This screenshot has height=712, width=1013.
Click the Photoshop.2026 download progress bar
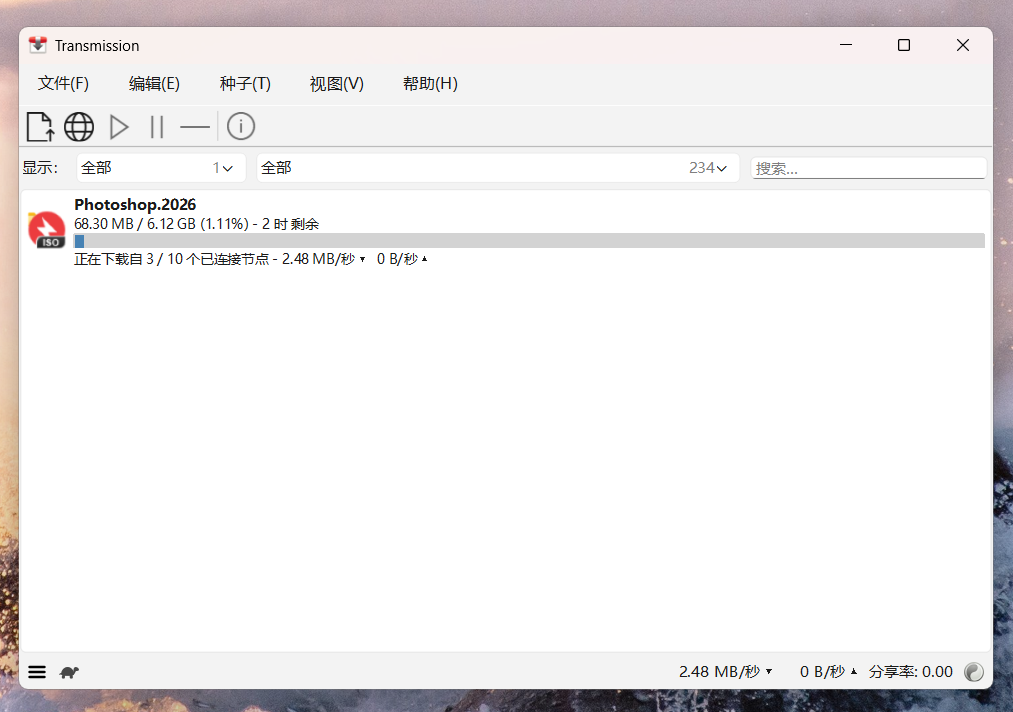(529, 241)
